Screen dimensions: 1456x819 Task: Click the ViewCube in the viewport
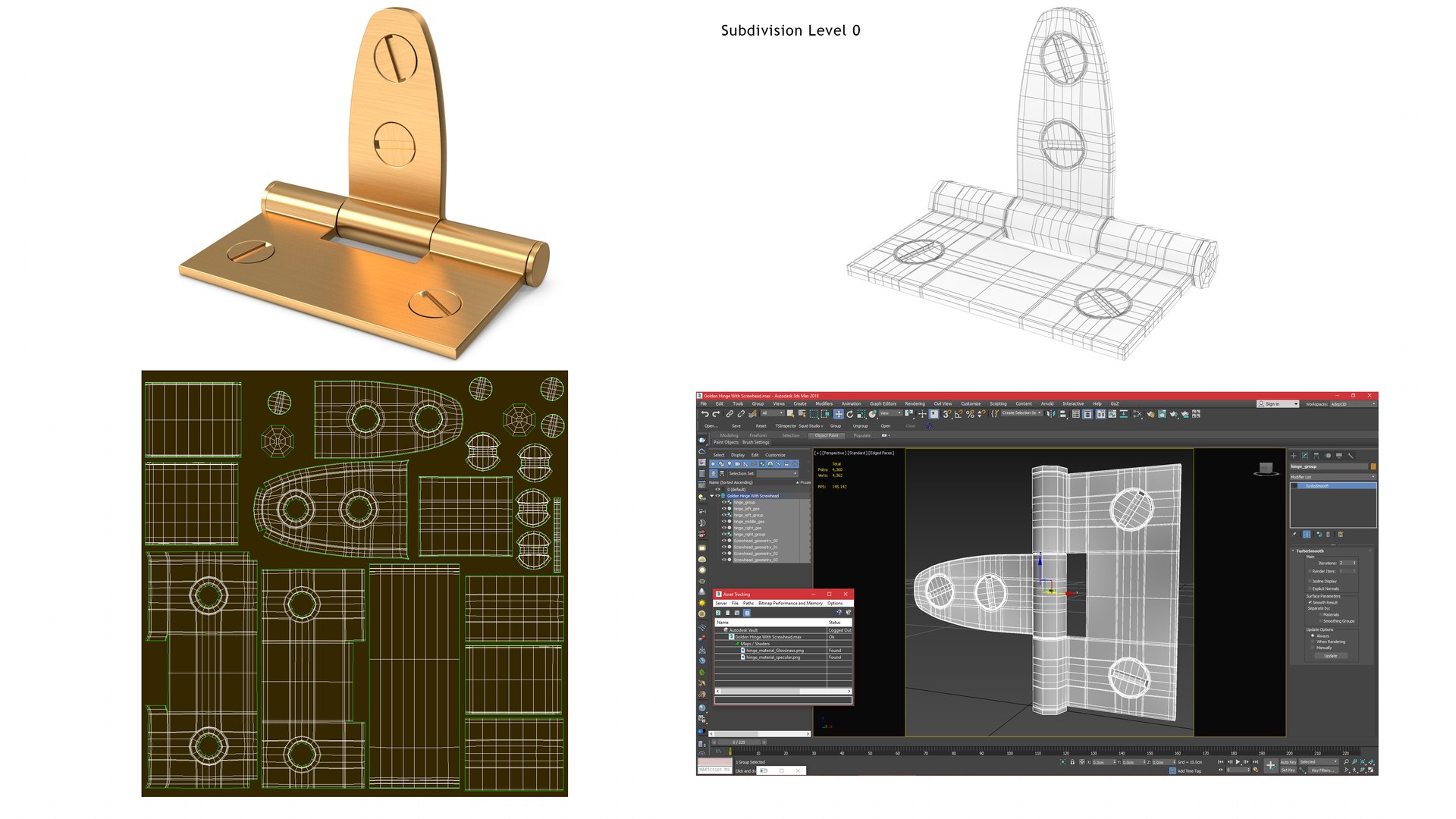pyautogui.click(x=1266, y=469)
